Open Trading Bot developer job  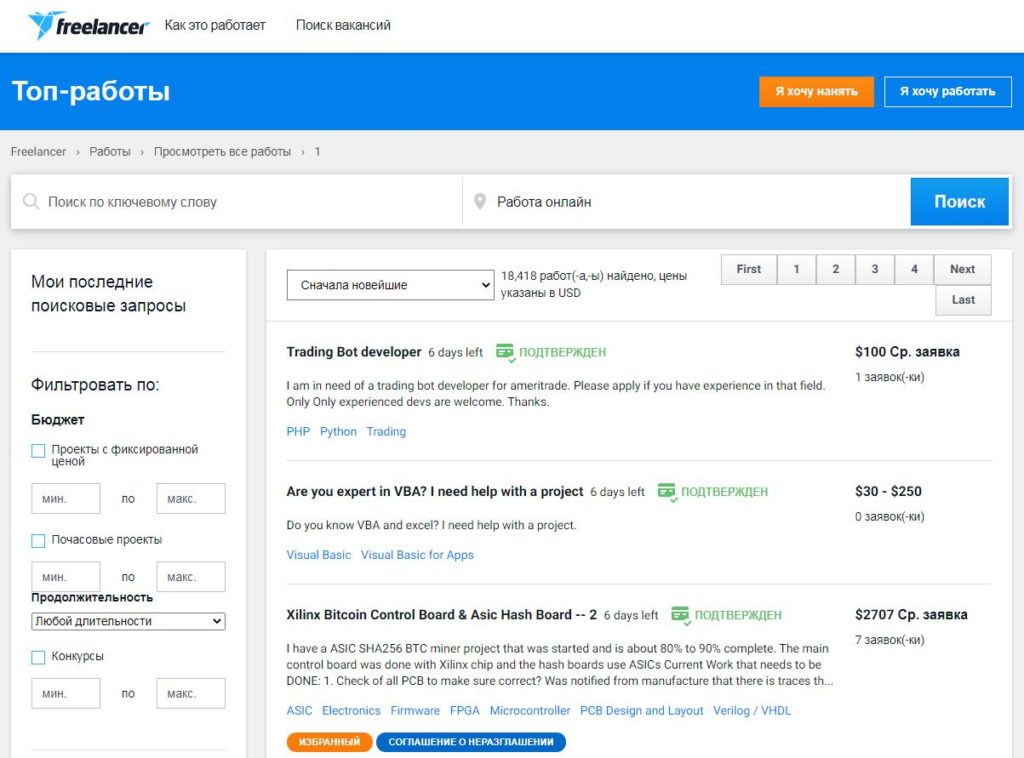354,352
